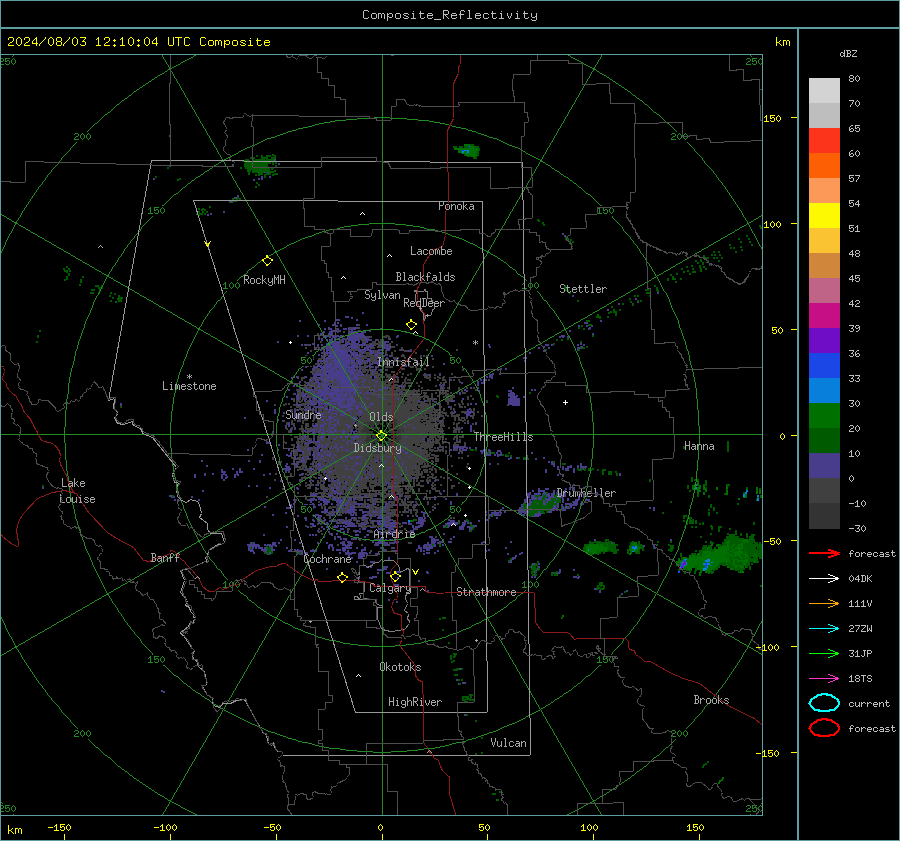
Task: Click the RedDeer label
Action: (x=424, y=303)
